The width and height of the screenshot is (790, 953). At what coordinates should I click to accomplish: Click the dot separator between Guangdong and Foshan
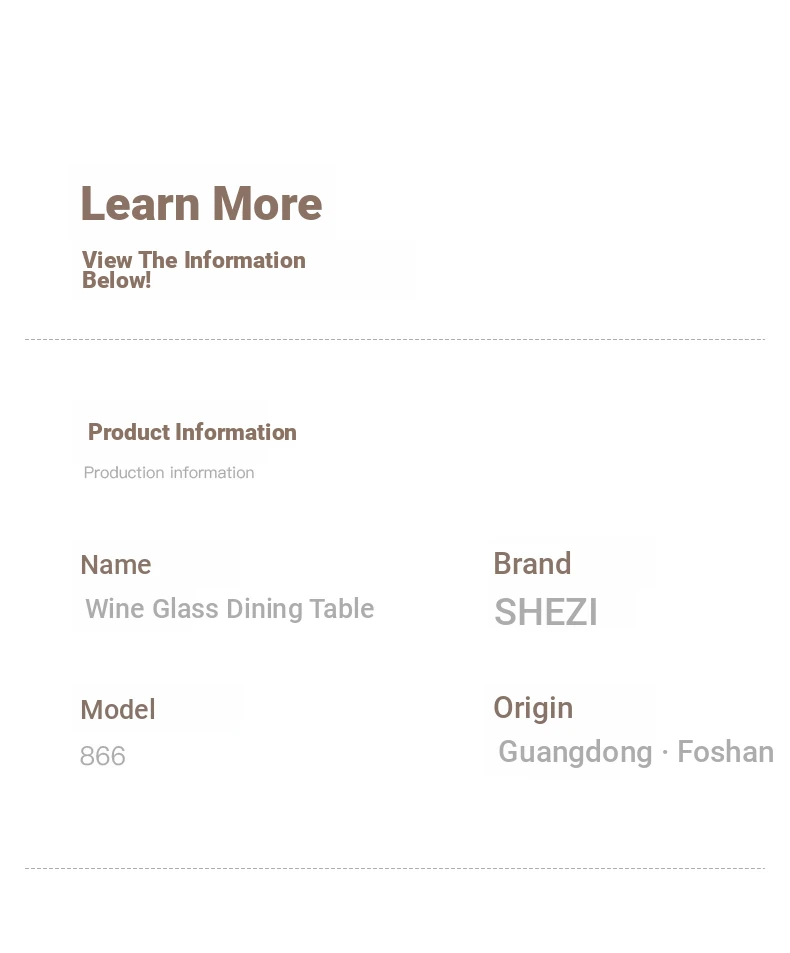[665, 753]
